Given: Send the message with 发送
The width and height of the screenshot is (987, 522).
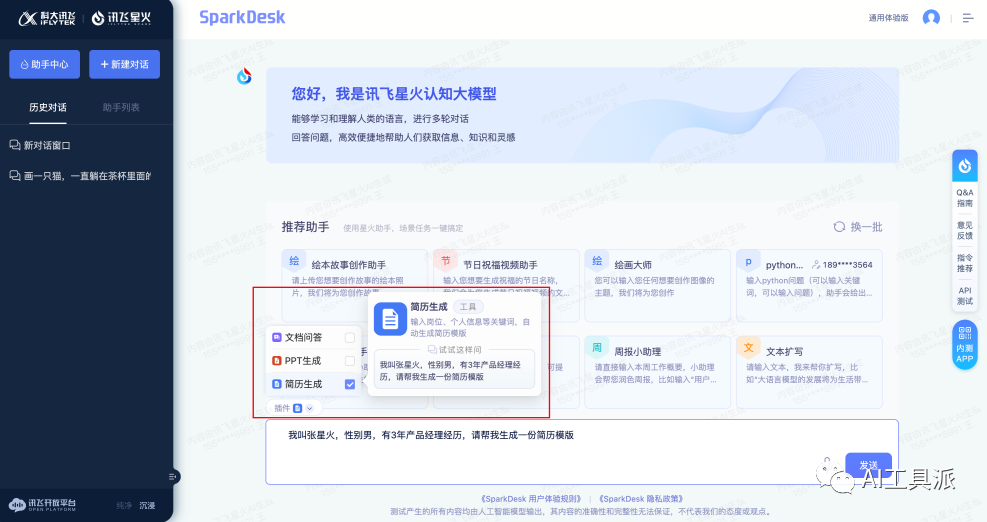Looking at the screenshot, I should pyautogui.click(x=868, y=465).
